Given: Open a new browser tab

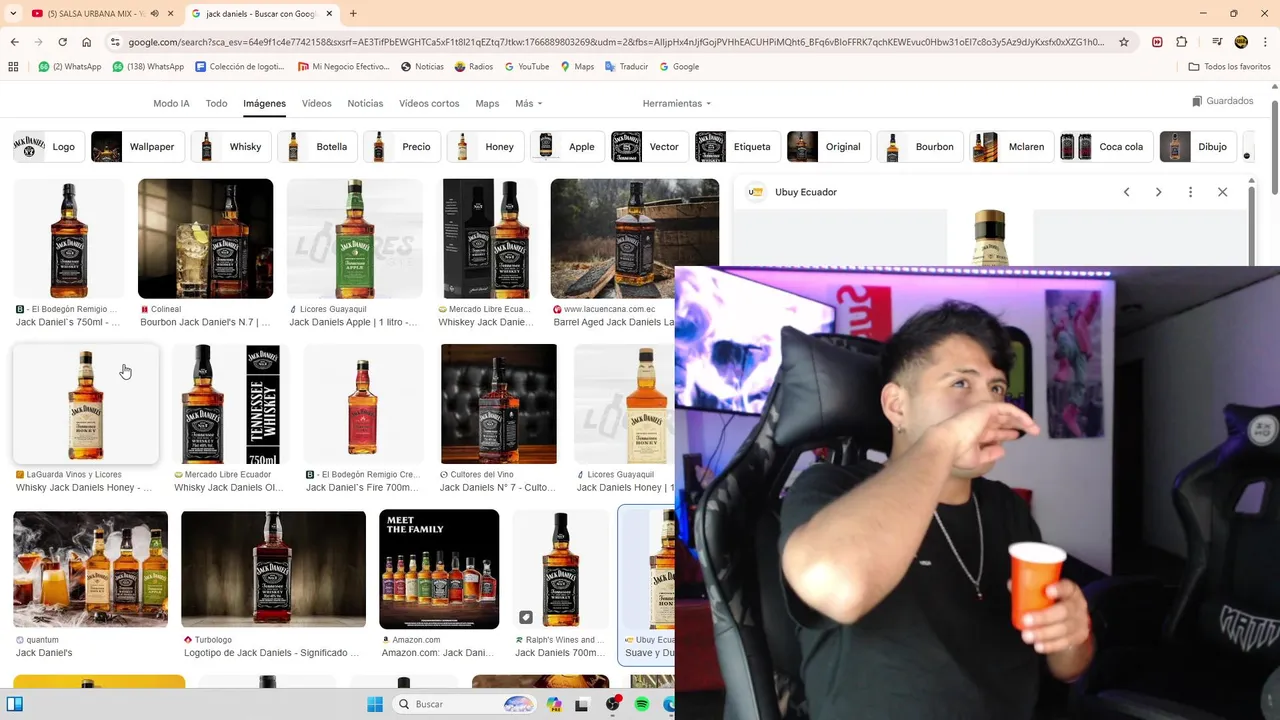Looking at the screenshot, I should click(353, 13).
